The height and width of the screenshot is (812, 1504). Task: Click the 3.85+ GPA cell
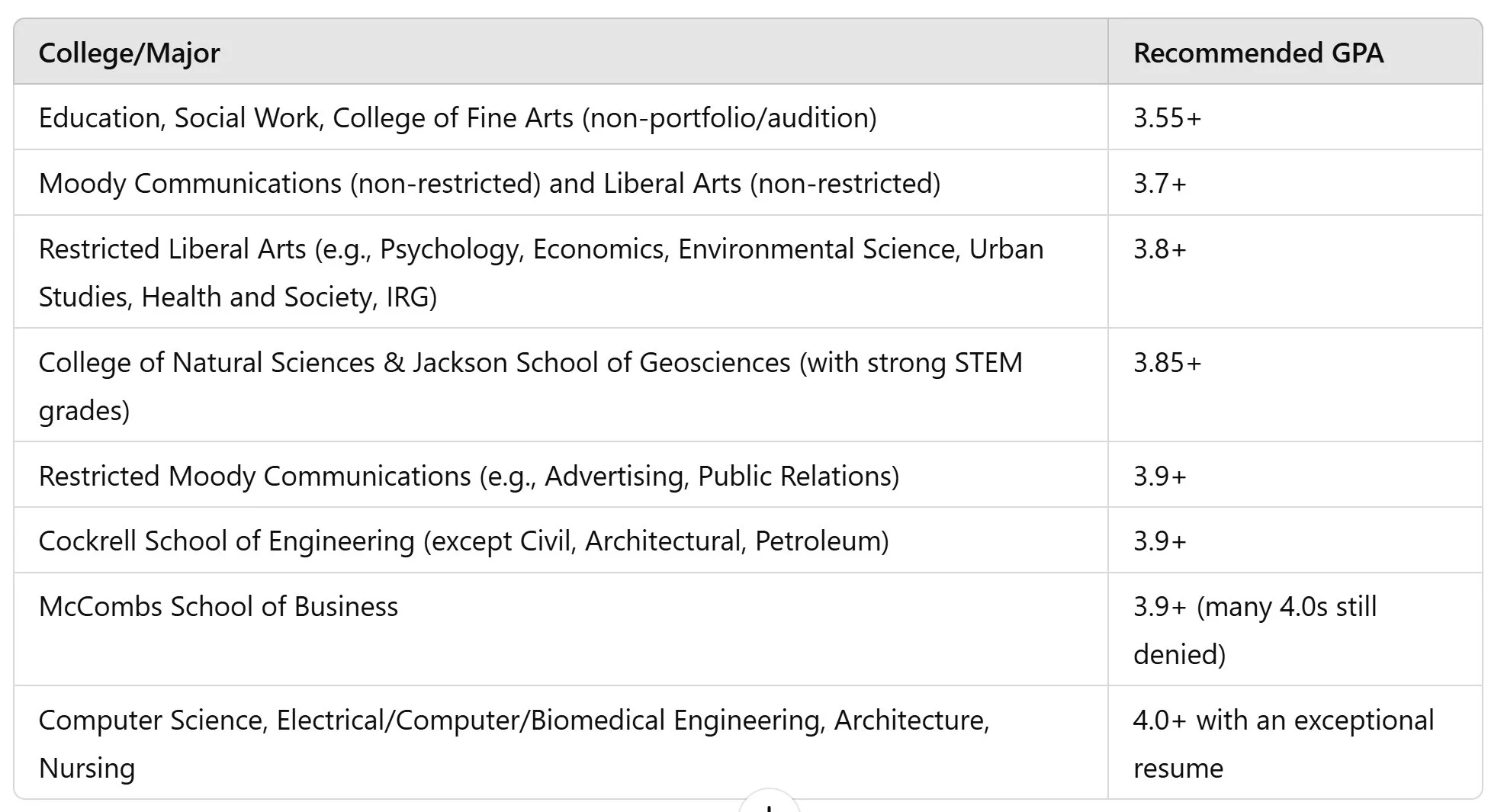click(x=1167, y=363)
